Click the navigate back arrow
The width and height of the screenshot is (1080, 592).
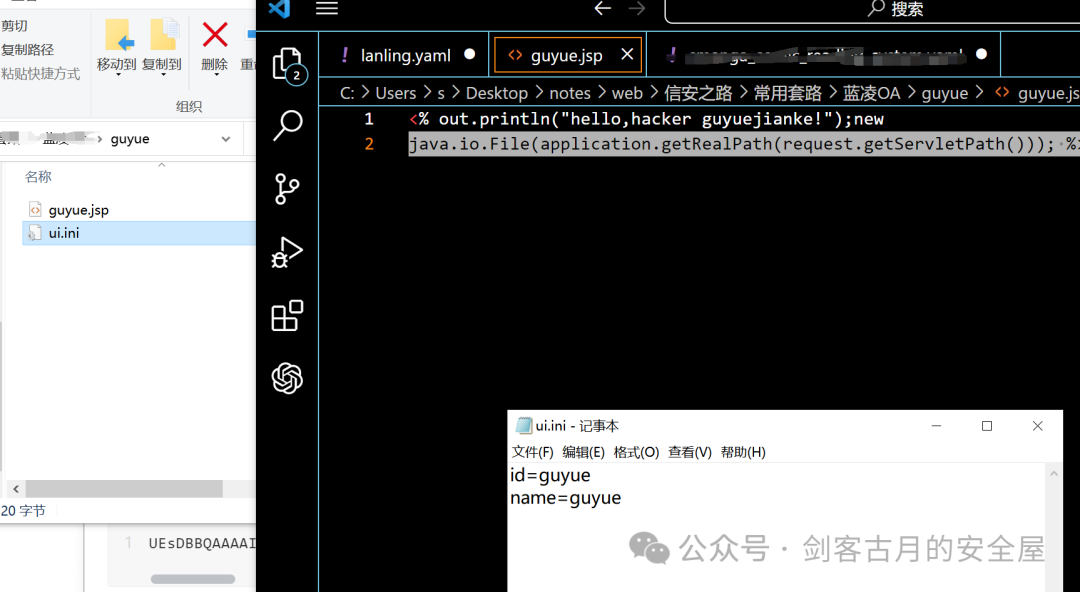pos(602,9)
